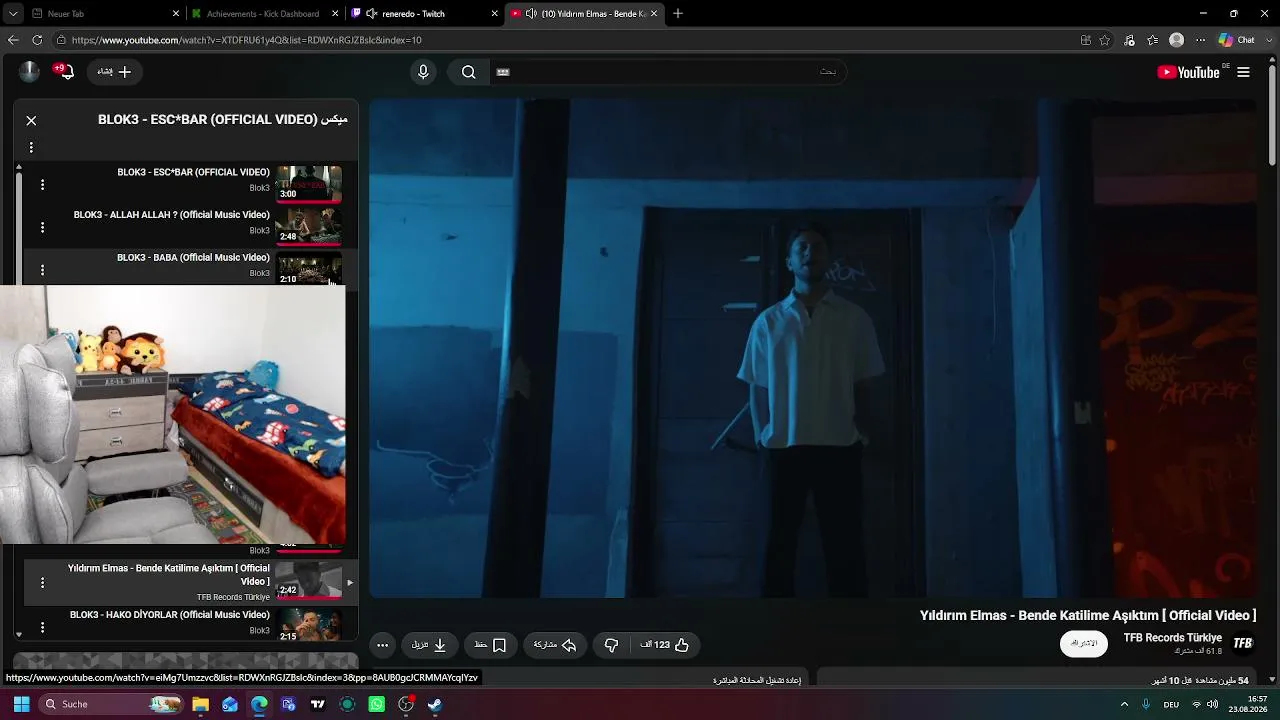Close the Neuer Tab browser tab

(x=176, y=14)
